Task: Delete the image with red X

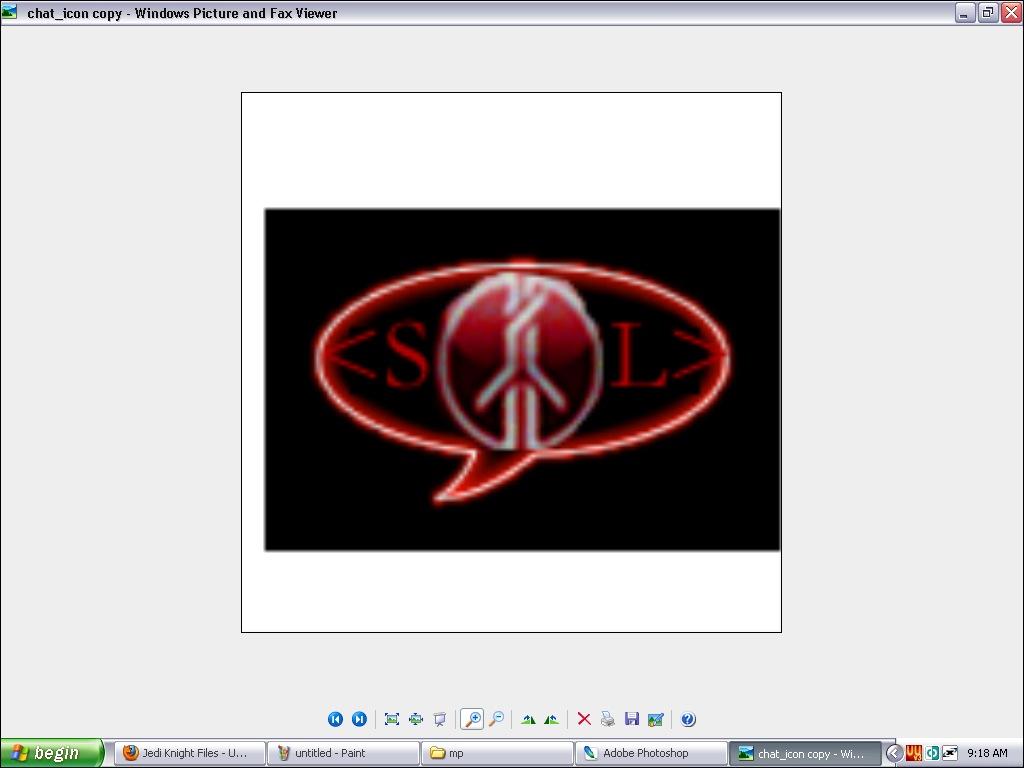Action: (x=584, y=719)
